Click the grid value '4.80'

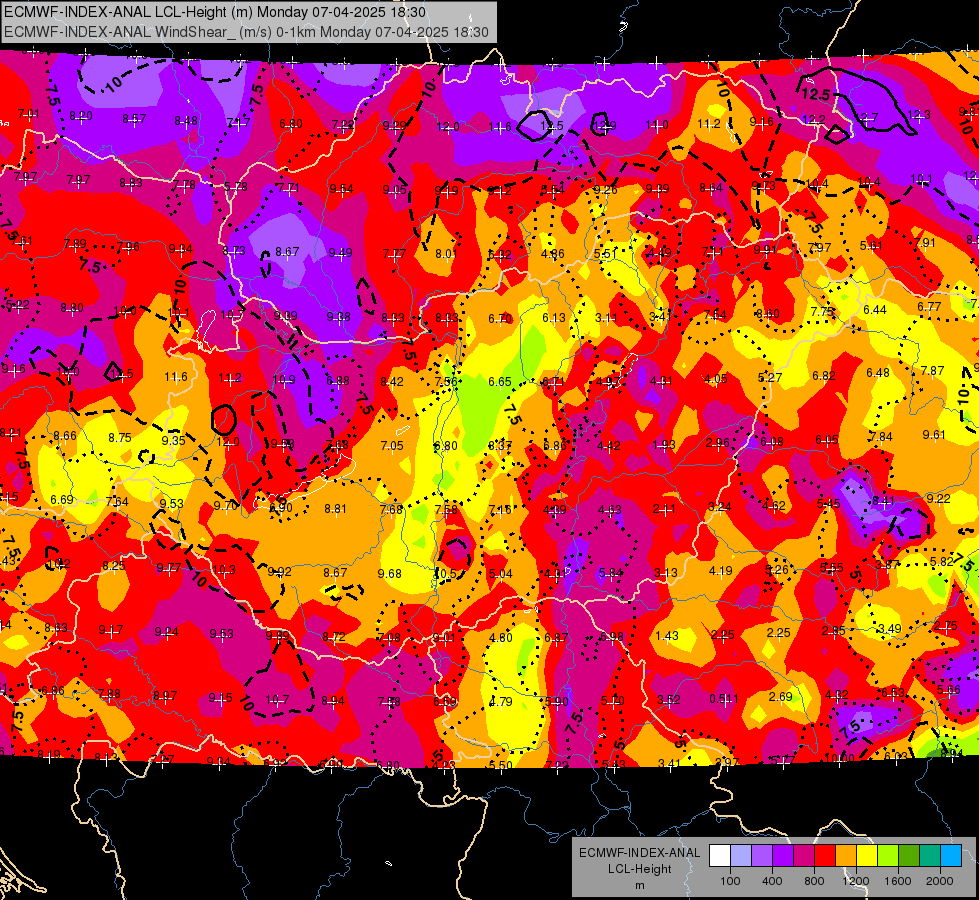pyautogui.click(x=501, y=637)
